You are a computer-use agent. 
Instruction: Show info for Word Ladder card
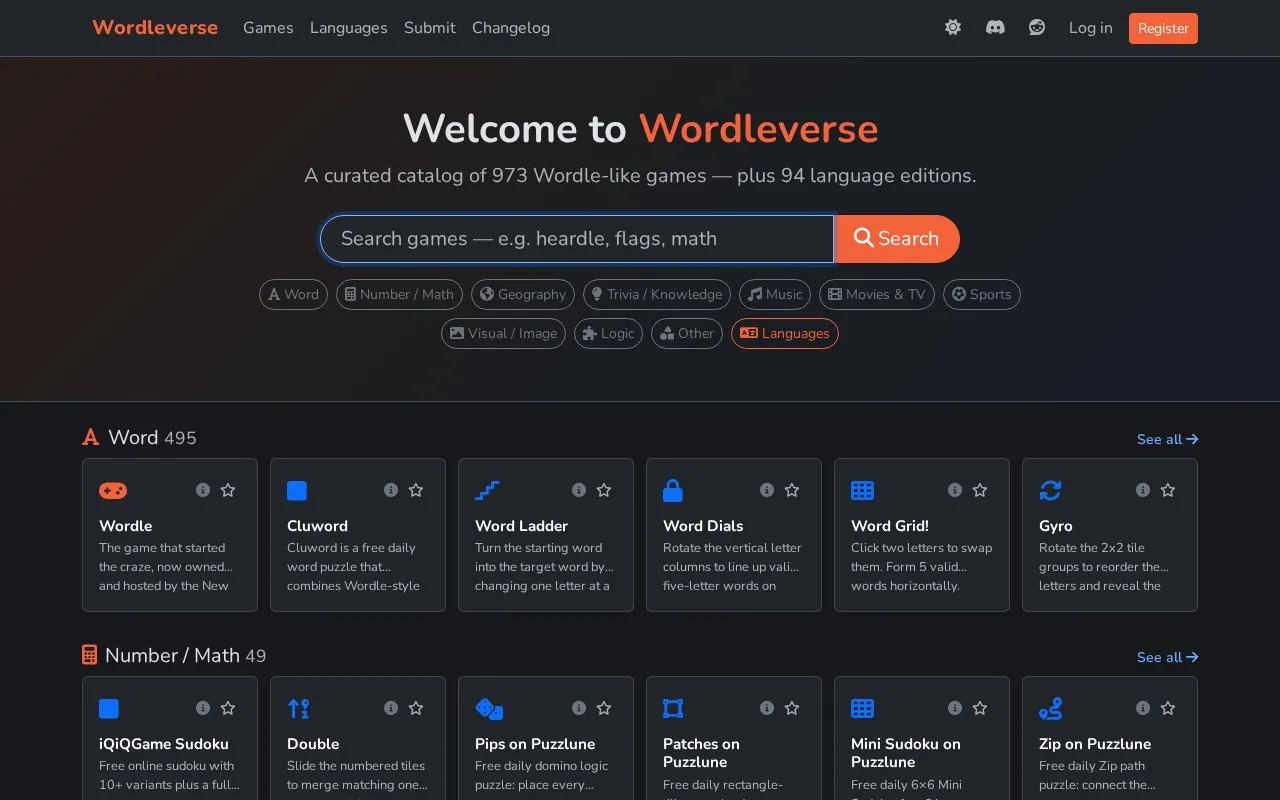579,490
